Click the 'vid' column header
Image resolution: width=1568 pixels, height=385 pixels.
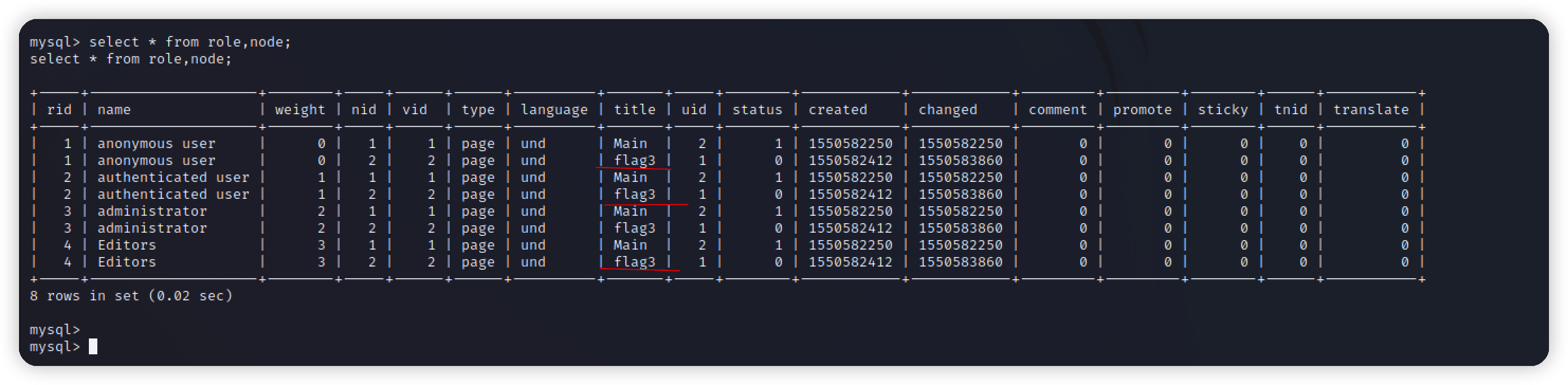[415, 109]
